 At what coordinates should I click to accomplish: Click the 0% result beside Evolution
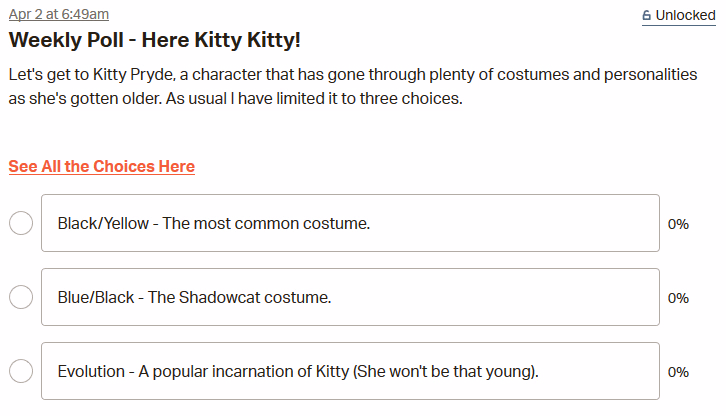click(x=678, y=372)
